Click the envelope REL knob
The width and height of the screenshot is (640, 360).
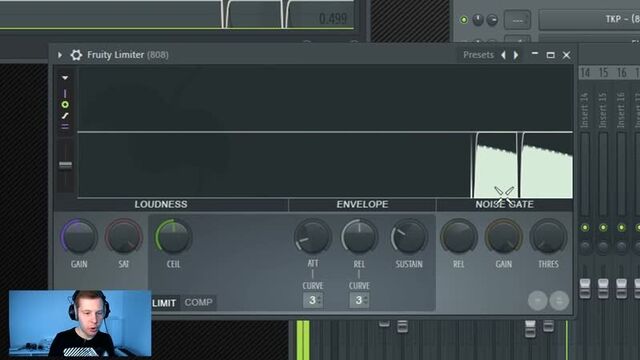pyautogui.click(x=359, y=236)
